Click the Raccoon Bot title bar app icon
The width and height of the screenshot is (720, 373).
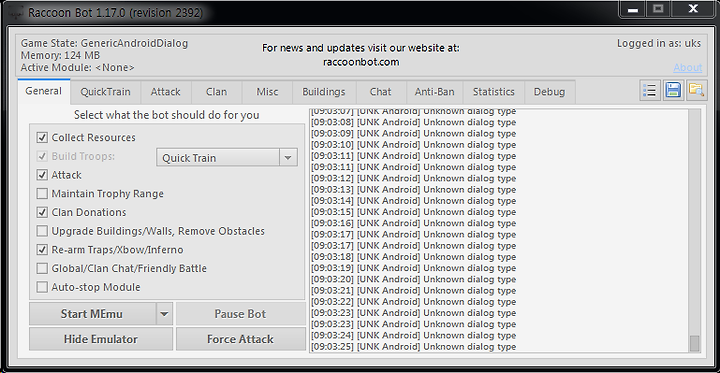17,12
